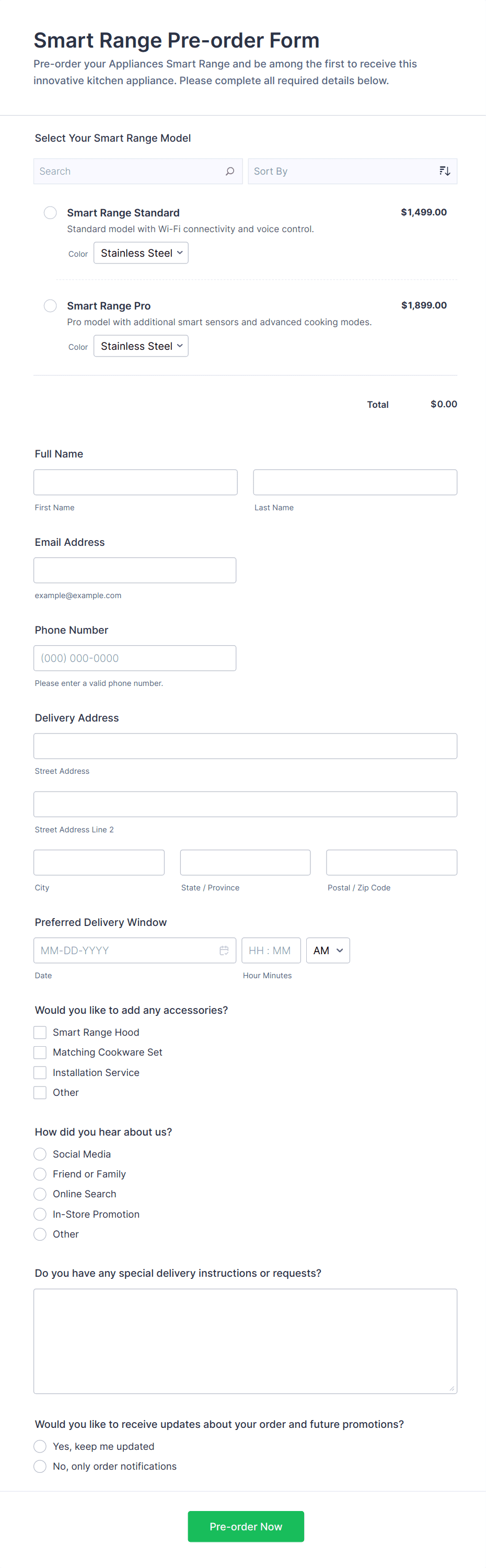
Task: Choose Social Media as referral source
Action: click(40, 1154)
